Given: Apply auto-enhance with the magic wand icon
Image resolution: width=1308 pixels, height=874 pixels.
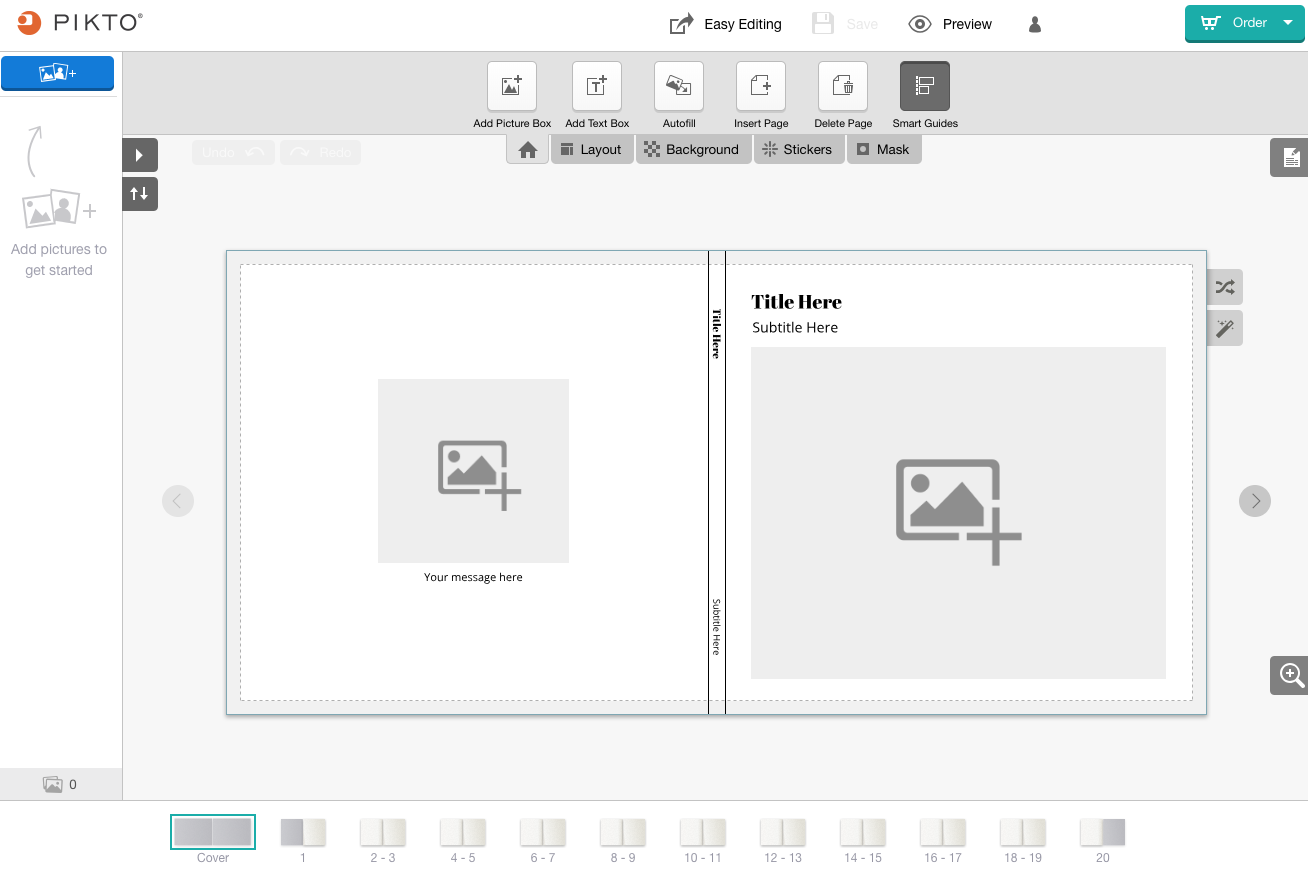Looking at the screenshot, I should click(1224, 328).
